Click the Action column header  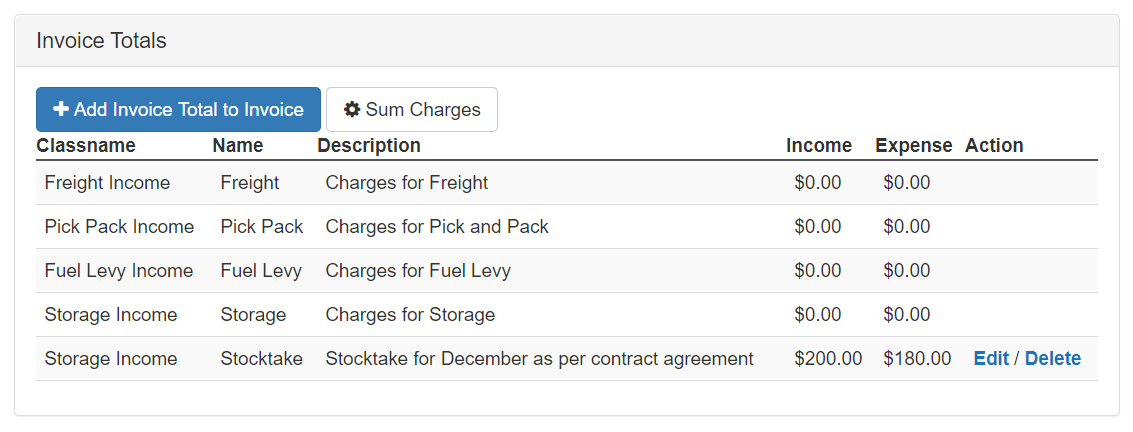[x=994, y=146]
